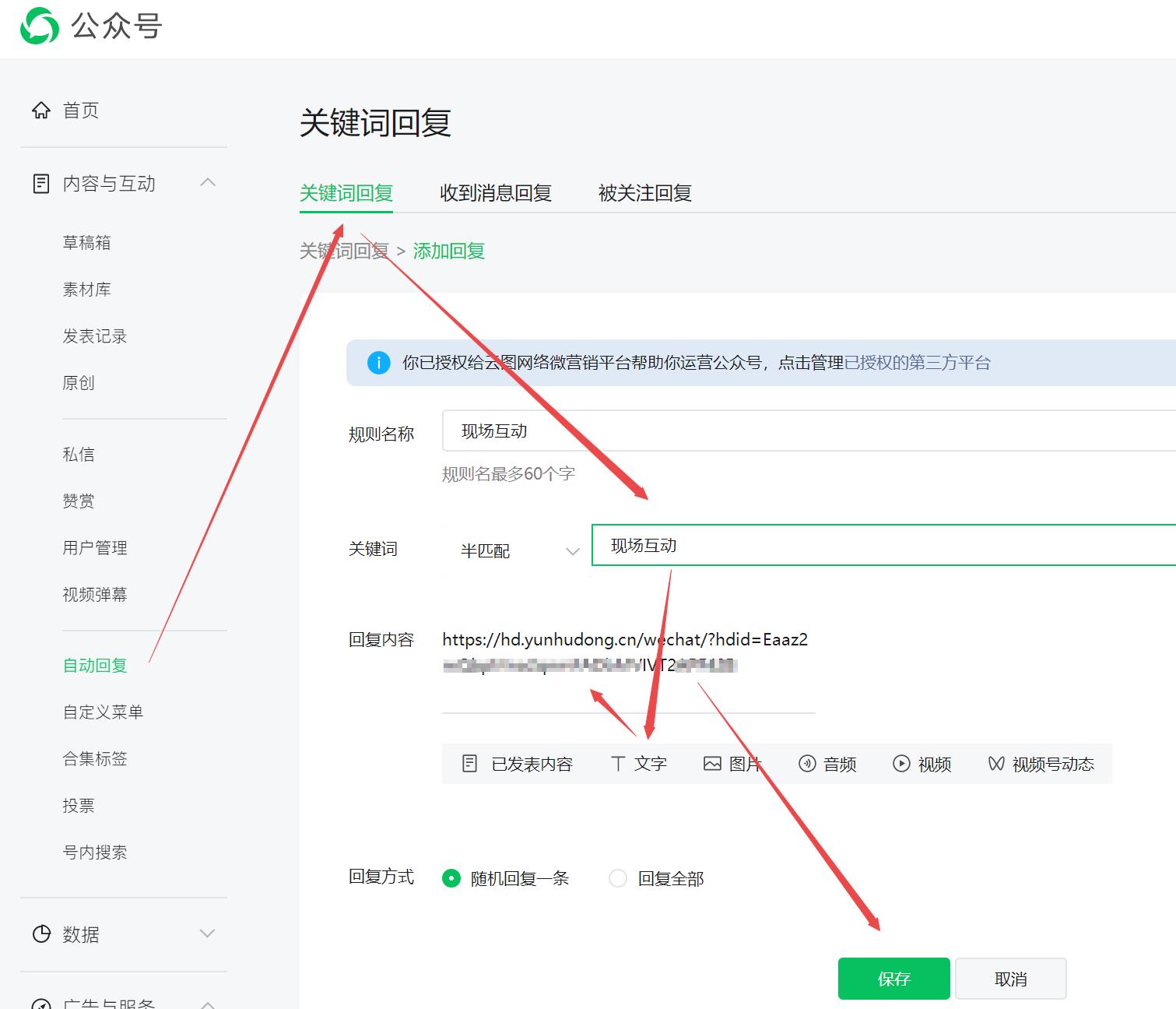Switch to 关键词回复 tab

point(346,193)
